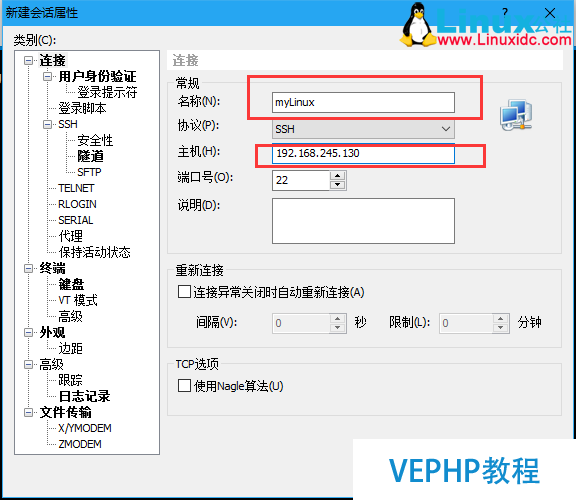This screenshot has width=576, height=500.
Task: Select 登录脚本 tree item
Action: 82,108
